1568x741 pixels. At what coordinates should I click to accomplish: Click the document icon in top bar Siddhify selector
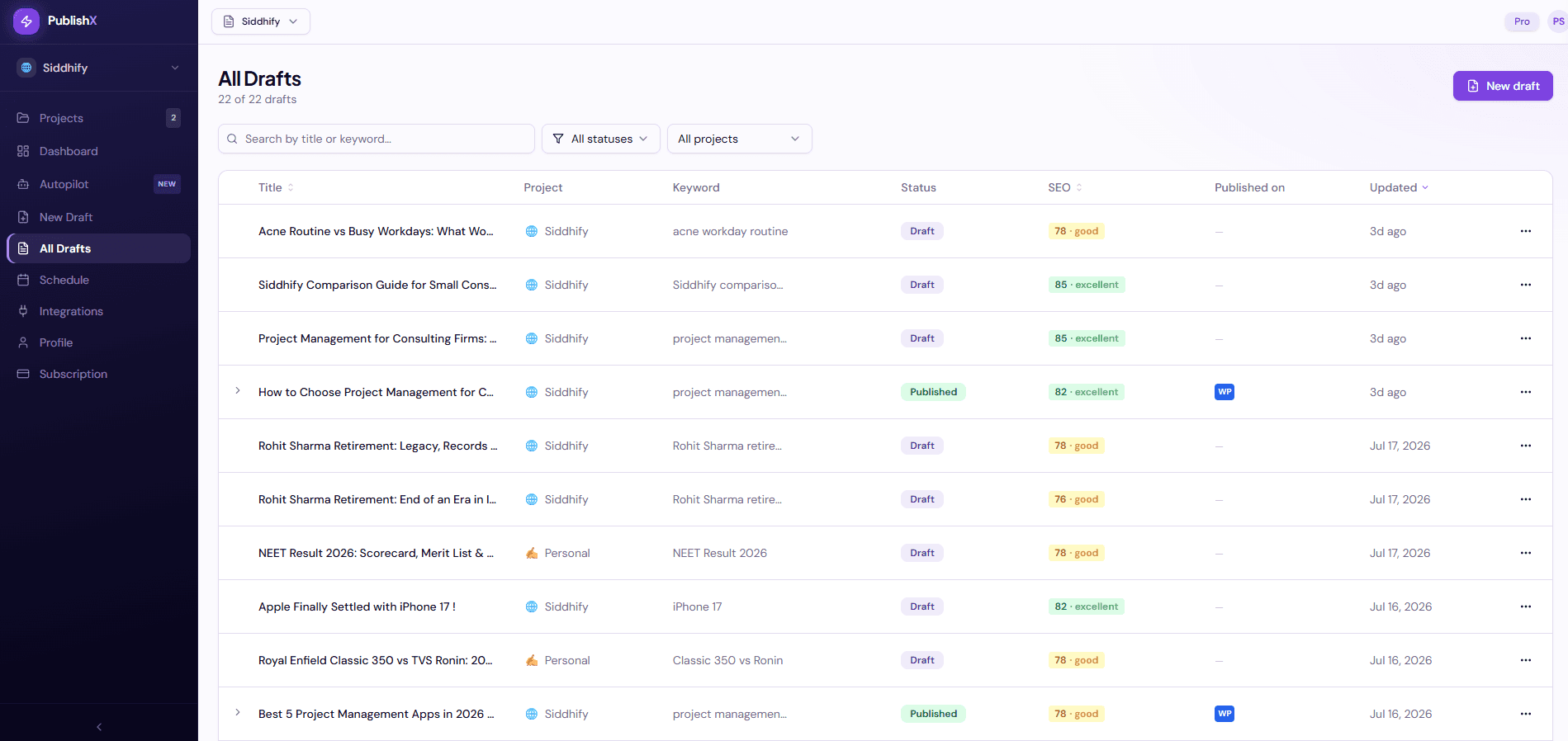point(229,21)
